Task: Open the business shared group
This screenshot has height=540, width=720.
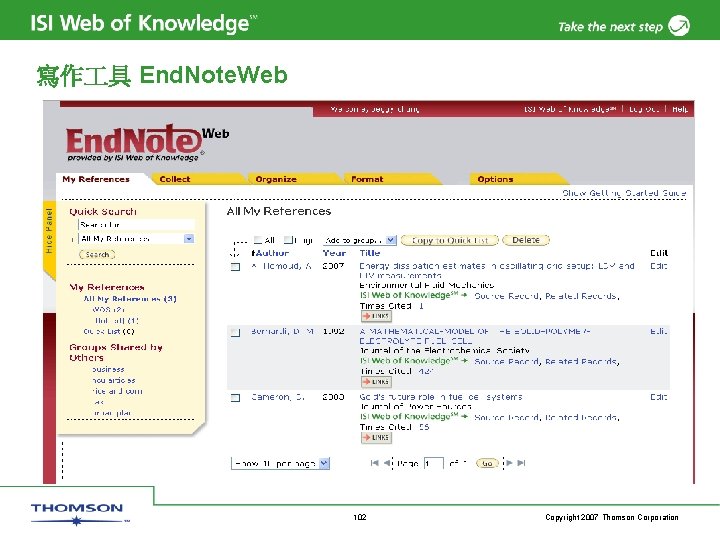Action: point(108,369)
